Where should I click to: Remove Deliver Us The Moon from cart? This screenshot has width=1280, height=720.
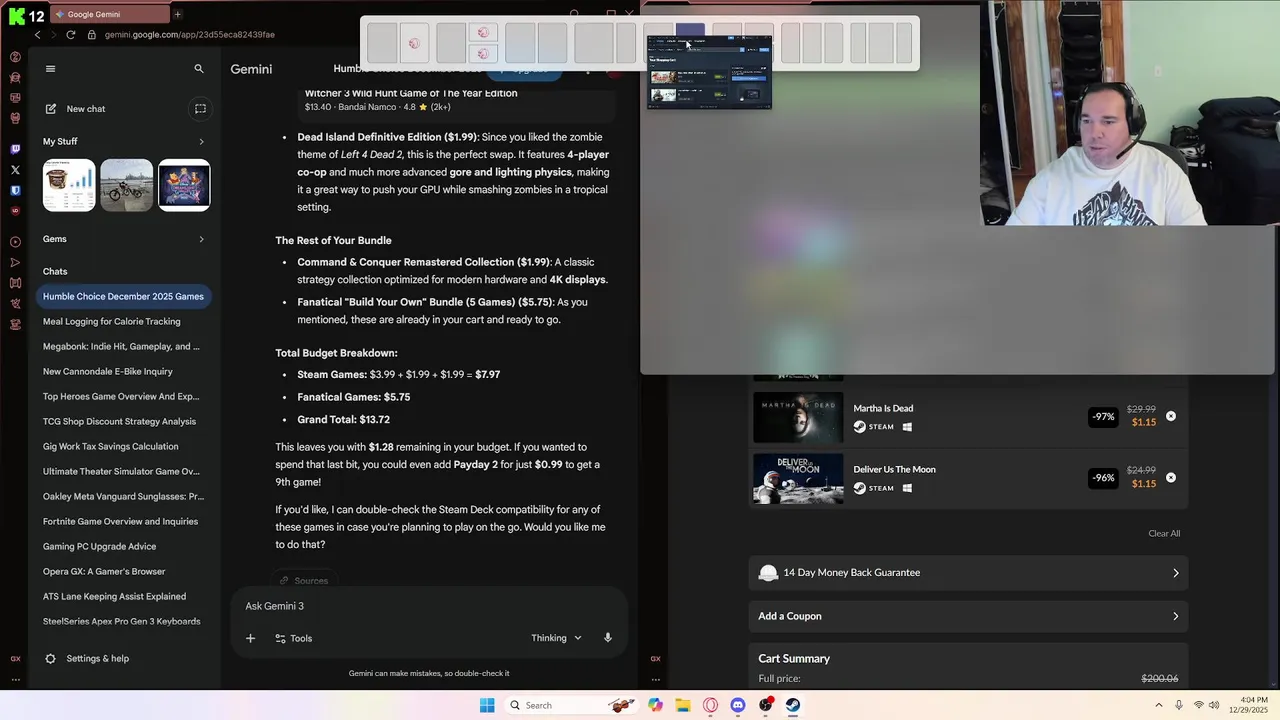coord(1171,477)
